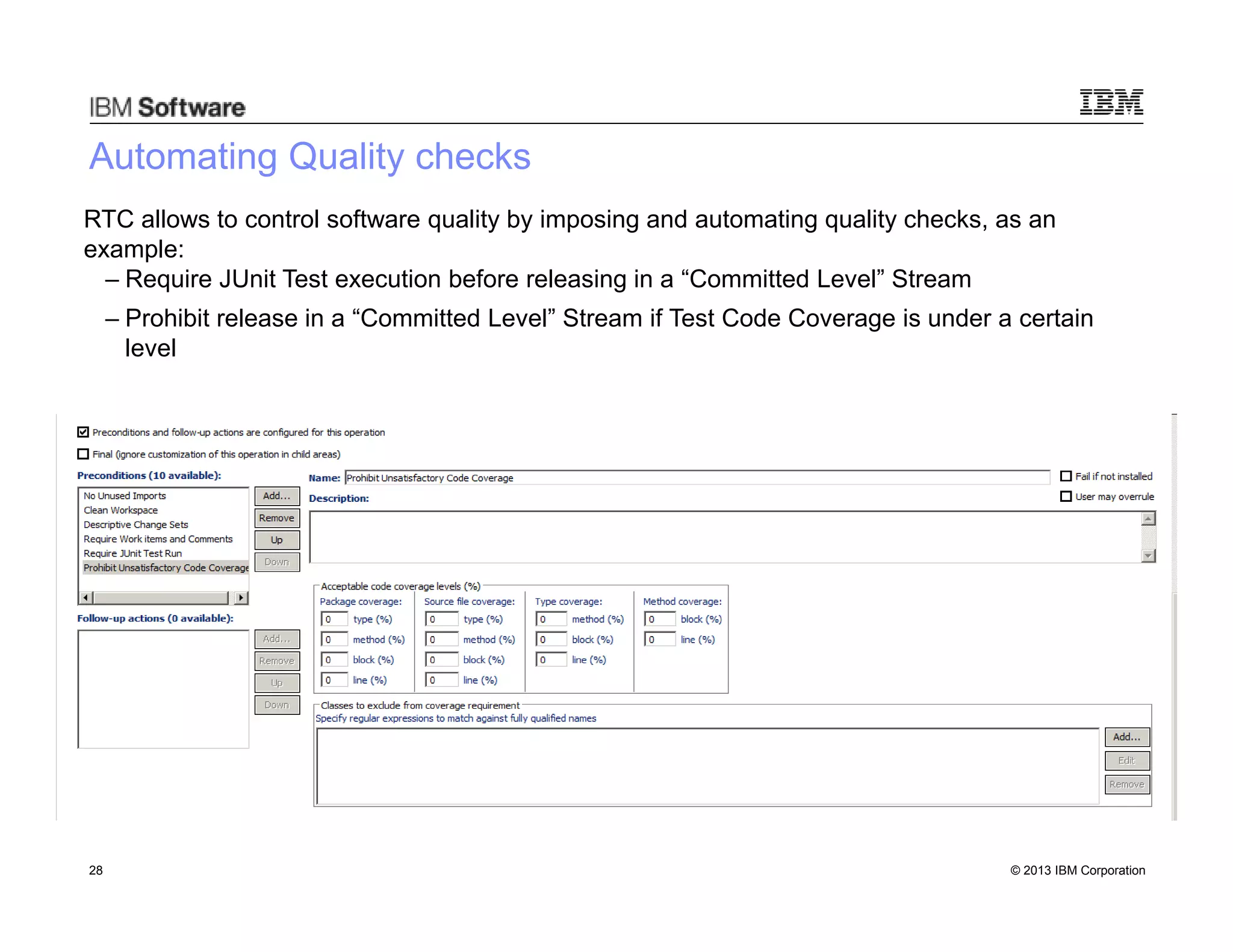Screen dimensions: 1233x952
Task: Click Method coverage line (%) field
Action: (x=660, y=640)
